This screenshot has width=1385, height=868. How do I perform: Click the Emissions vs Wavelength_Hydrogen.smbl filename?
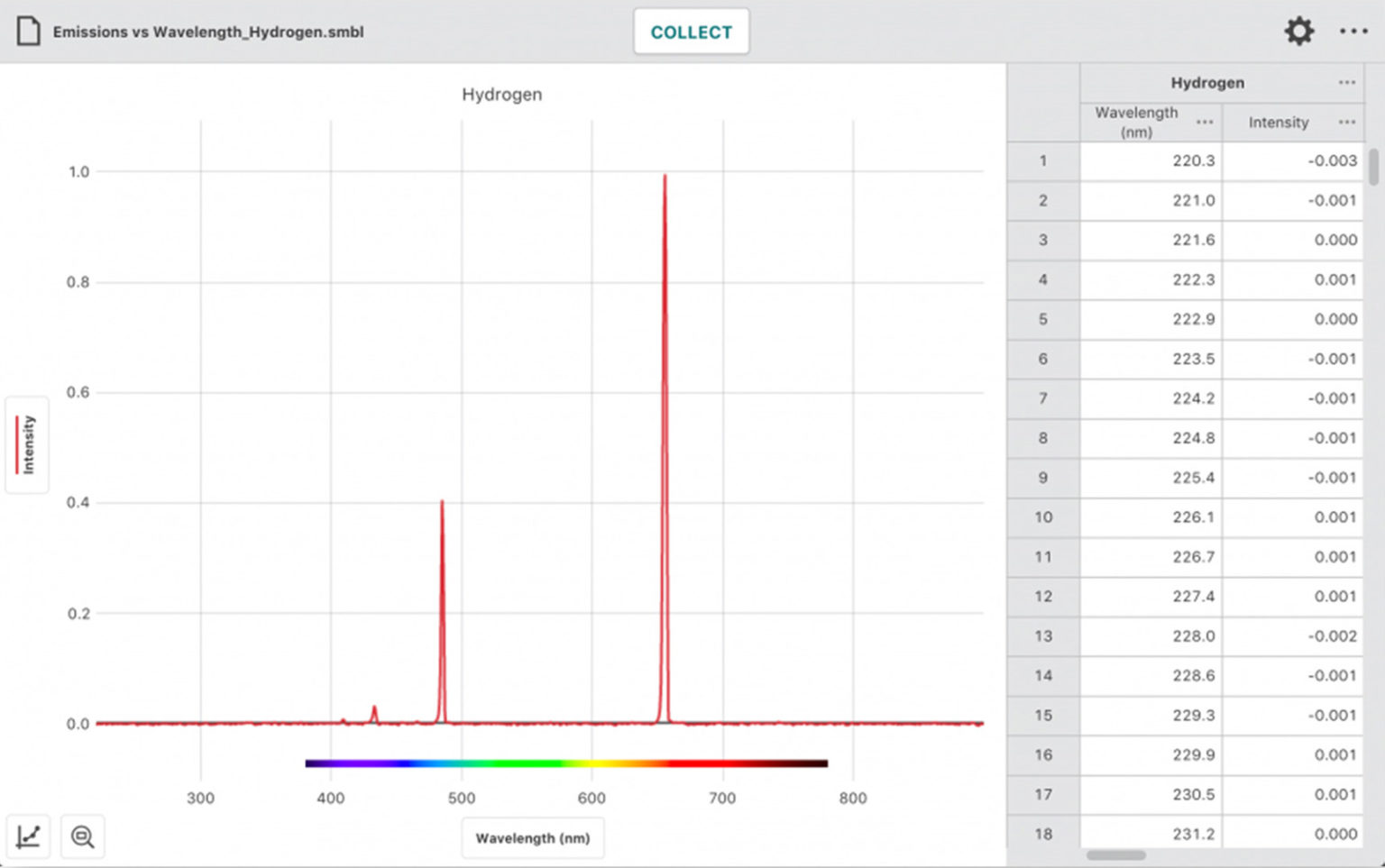click(x=208, y=32)
